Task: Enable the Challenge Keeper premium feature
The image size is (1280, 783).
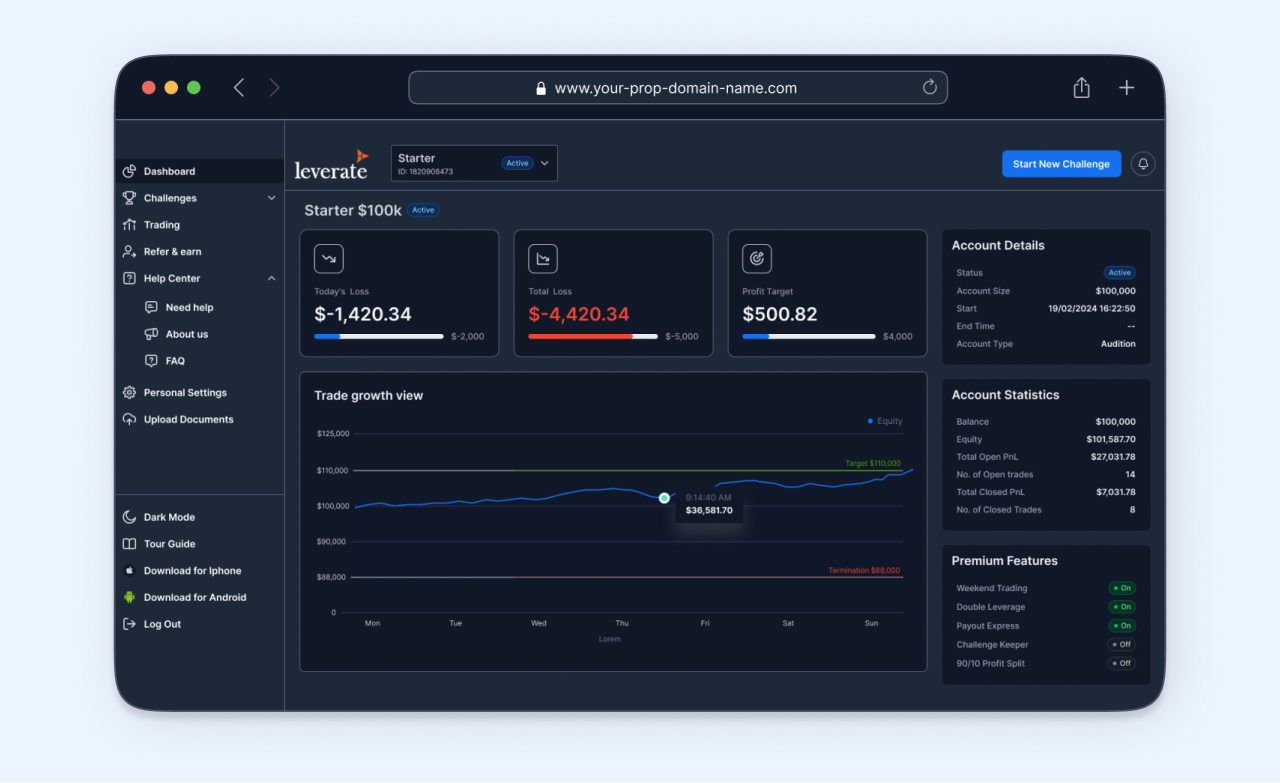Action: 1121,645
